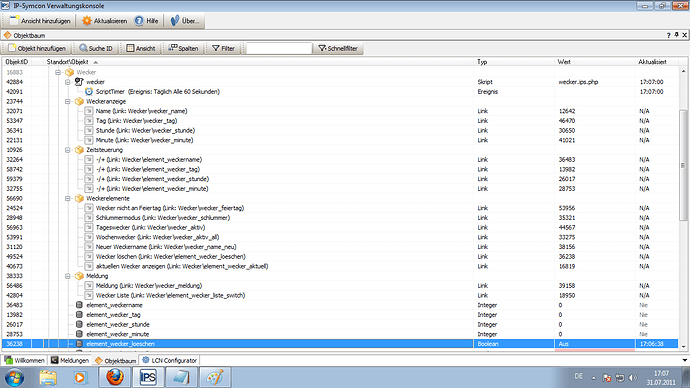Select the Weckeranzeige category cube icon
This screenshot has width=690, height=388.
click(x=79, y=101)
